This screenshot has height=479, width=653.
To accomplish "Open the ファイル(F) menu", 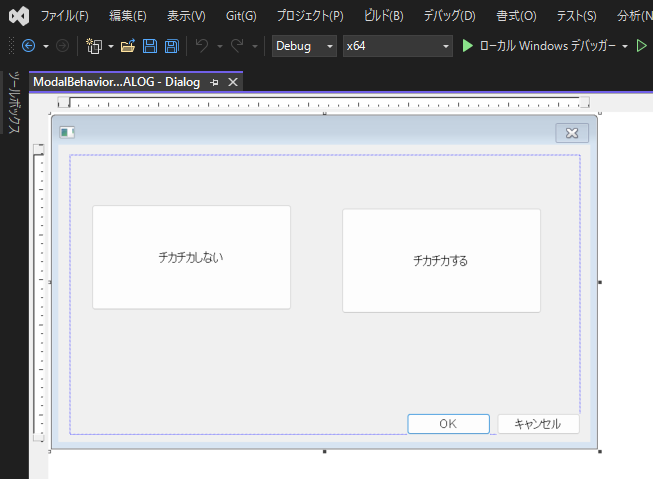I will (x=64, y=16).
